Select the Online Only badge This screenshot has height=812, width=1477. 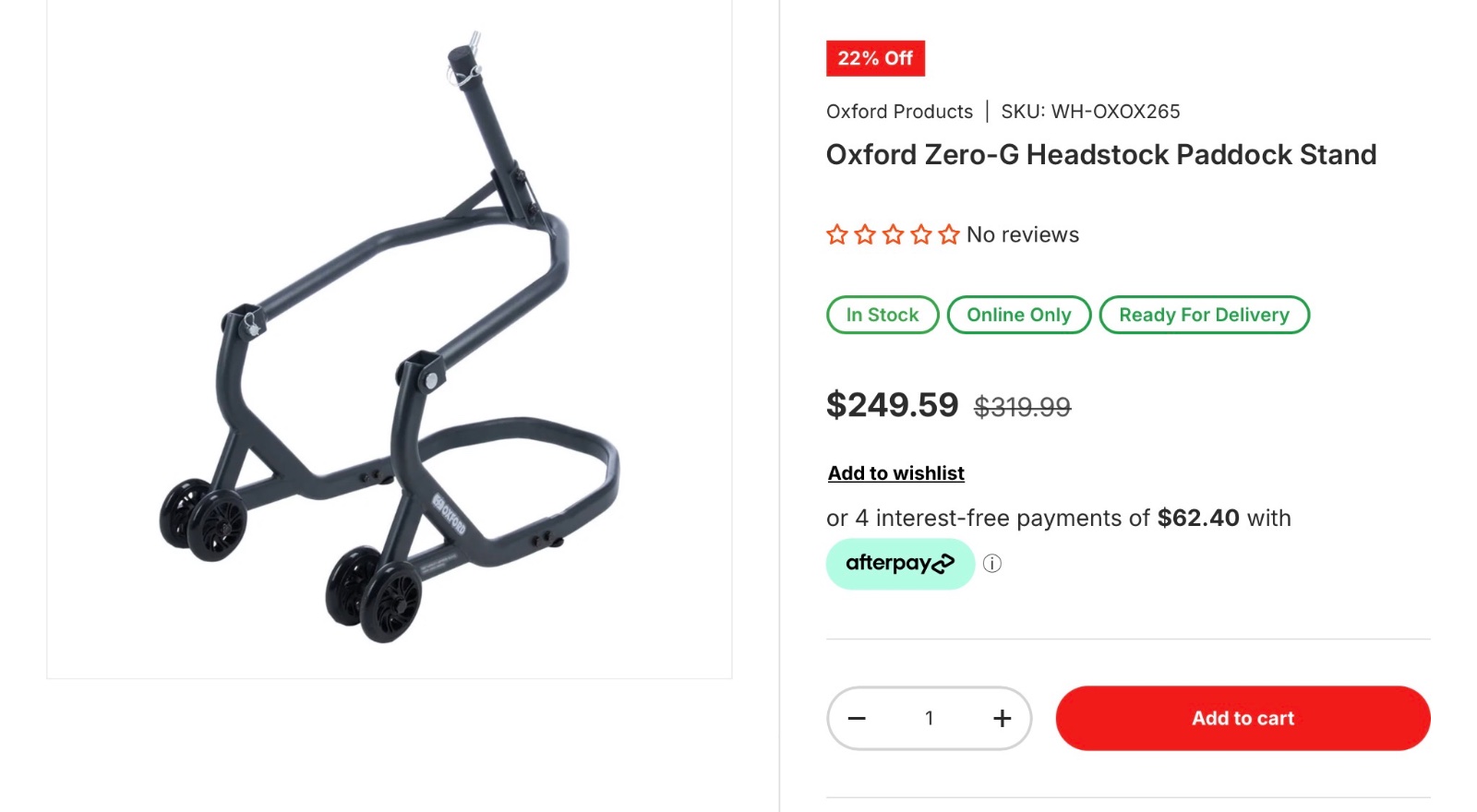pyautogui.click(x=1019, y=315)
